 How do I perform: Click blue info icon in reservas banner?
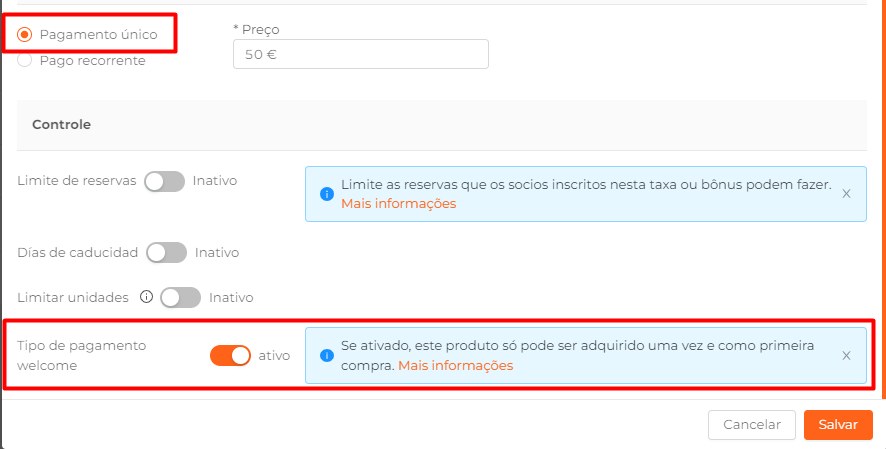327,194
